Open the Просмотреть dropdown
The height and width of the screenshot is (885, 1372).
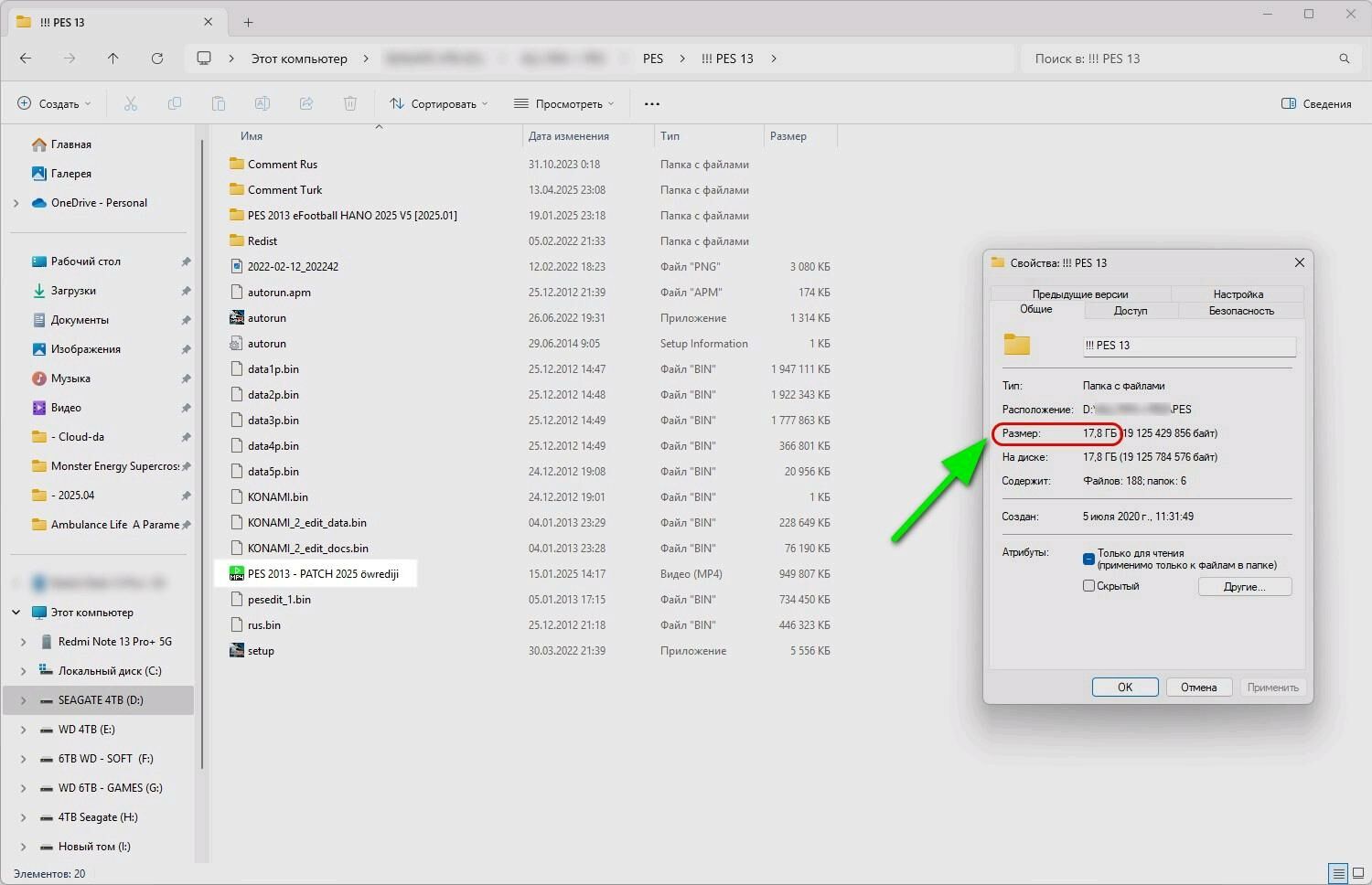[563, 104]
